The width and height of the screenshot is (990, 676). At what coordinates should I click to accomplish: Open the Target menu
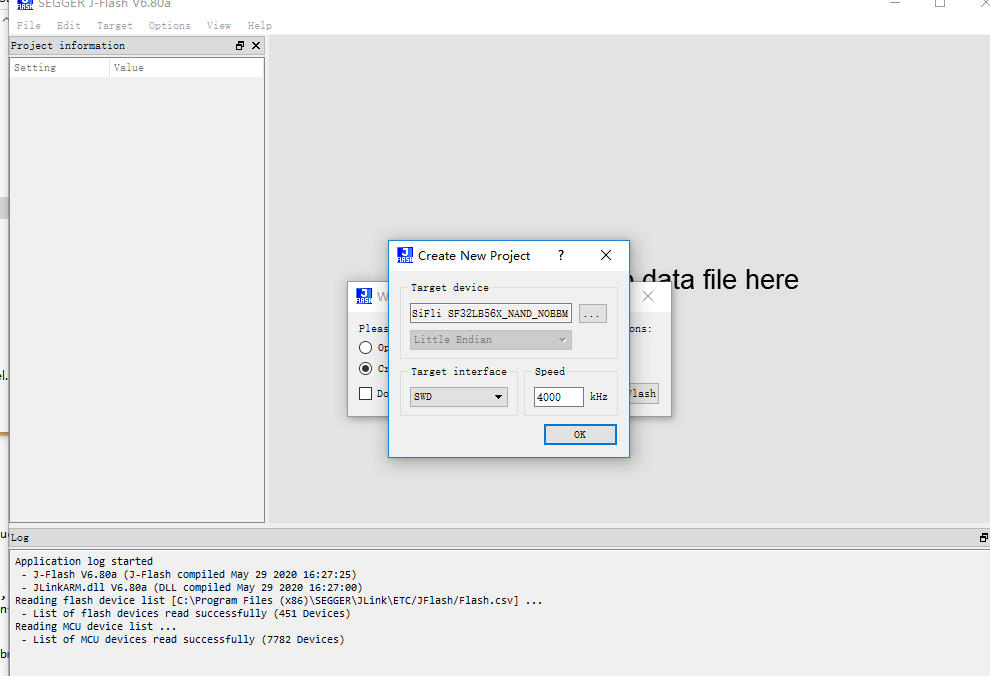coord(114,25)
